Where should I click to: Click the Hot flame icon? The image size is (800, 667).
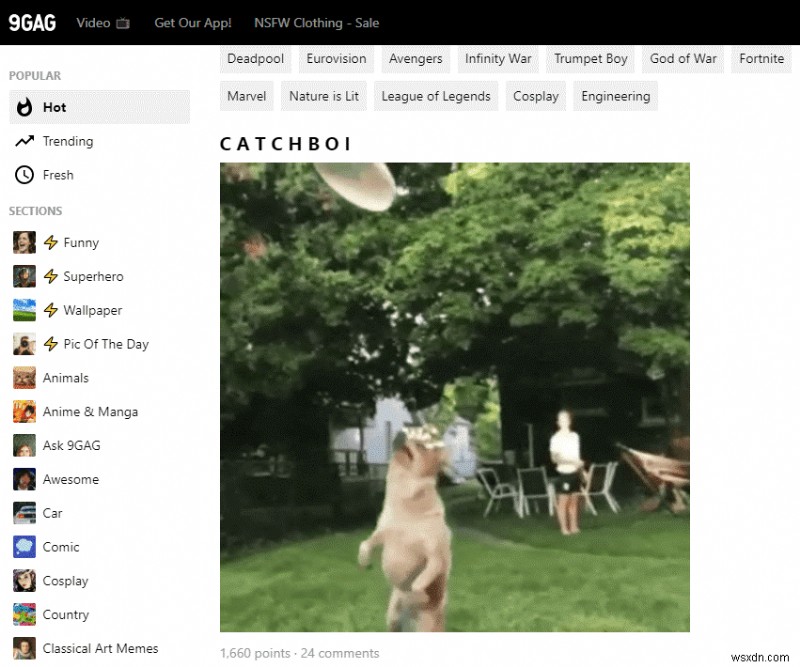pyautogui.click(x=24, y=107)
